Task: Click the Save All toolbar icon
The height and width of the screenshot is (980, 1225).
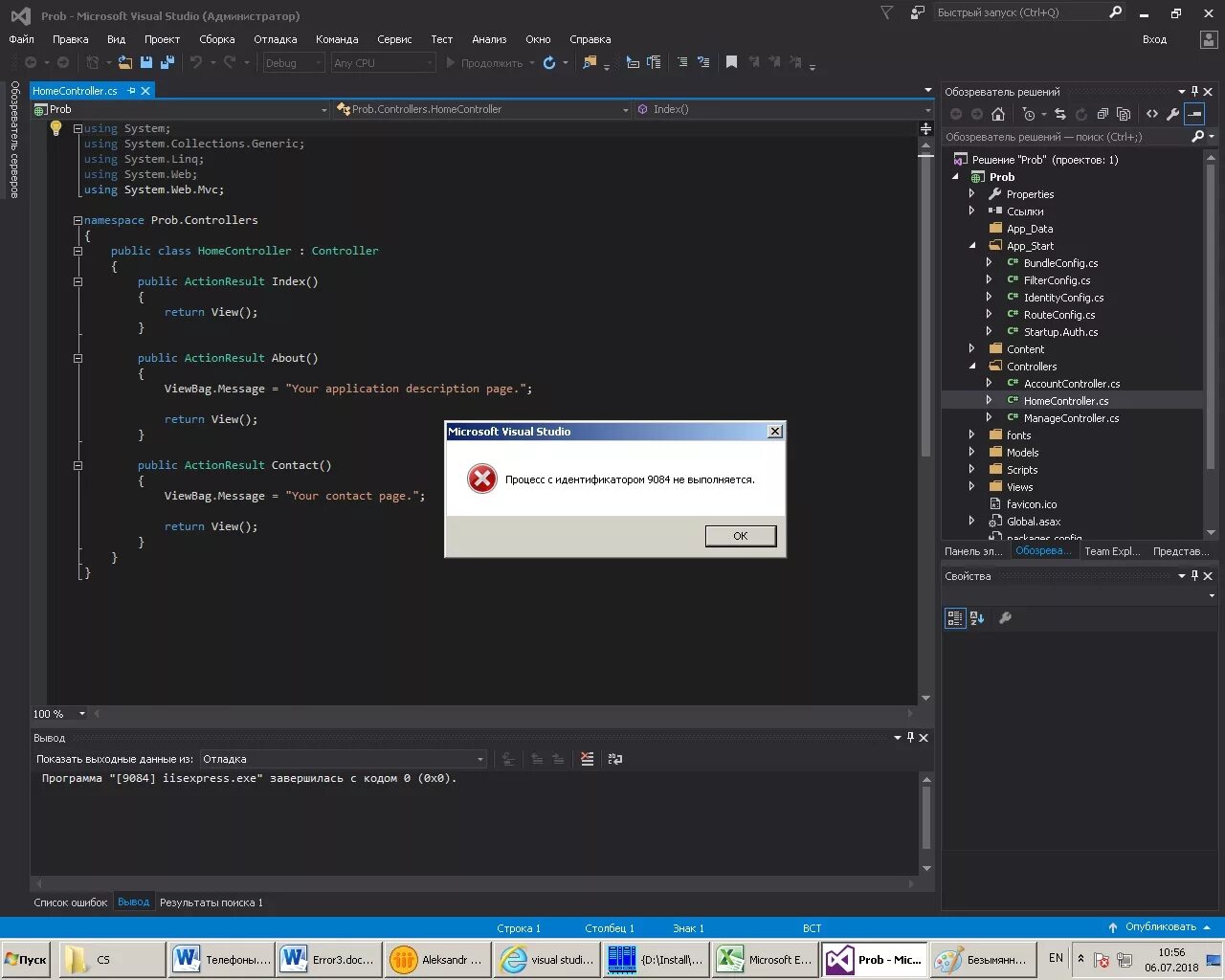Action: (x=167, y=62)
